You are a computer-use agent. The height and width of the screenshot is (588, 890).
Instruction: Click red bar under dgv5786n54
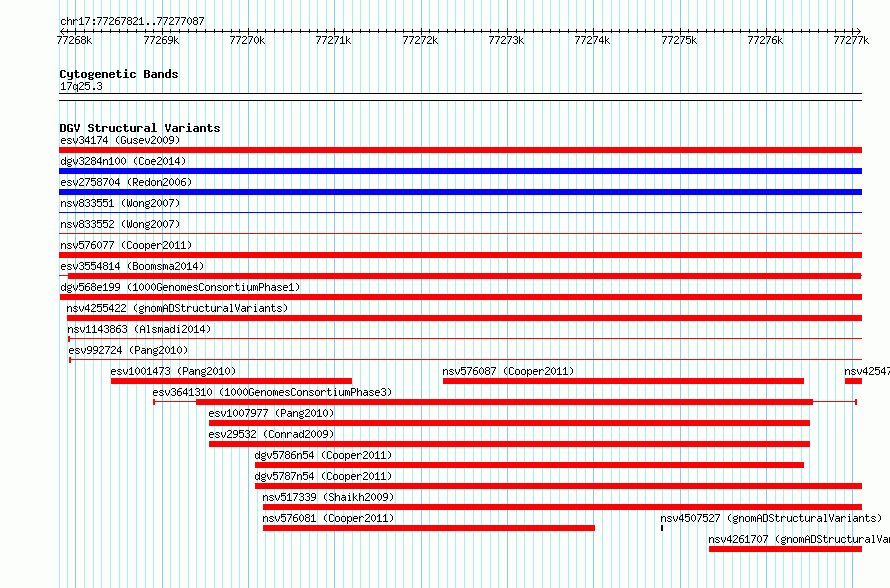coord(529,465)
